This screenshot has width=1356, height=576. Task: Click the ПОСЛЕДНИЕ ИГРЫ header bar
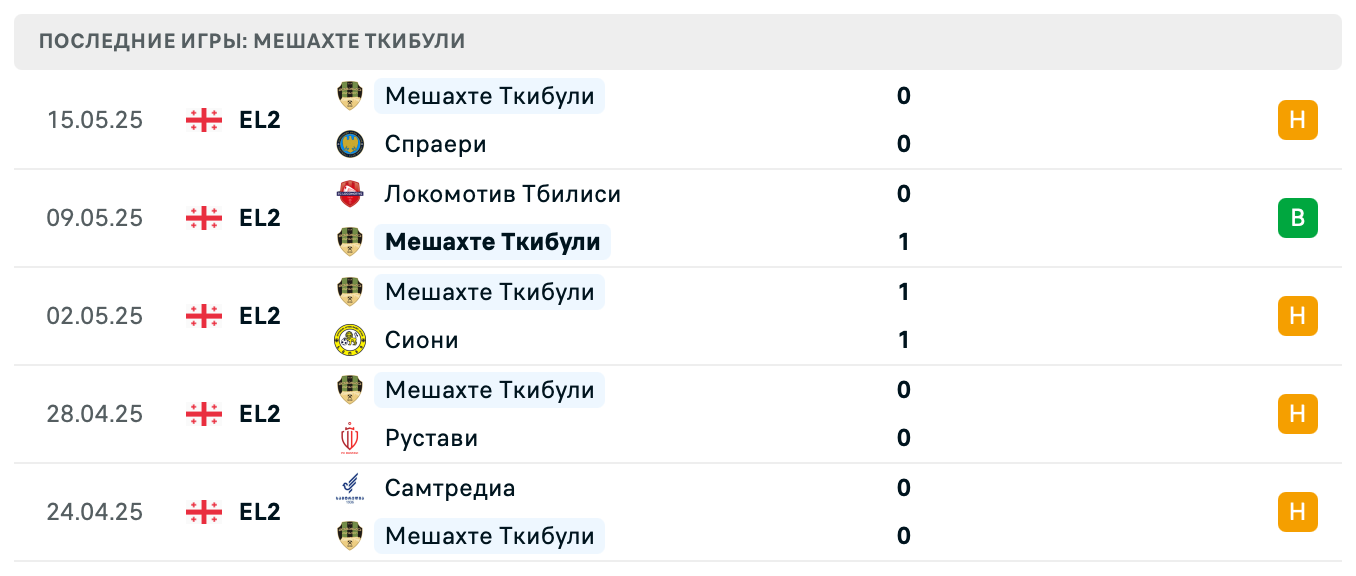(250, 41)
